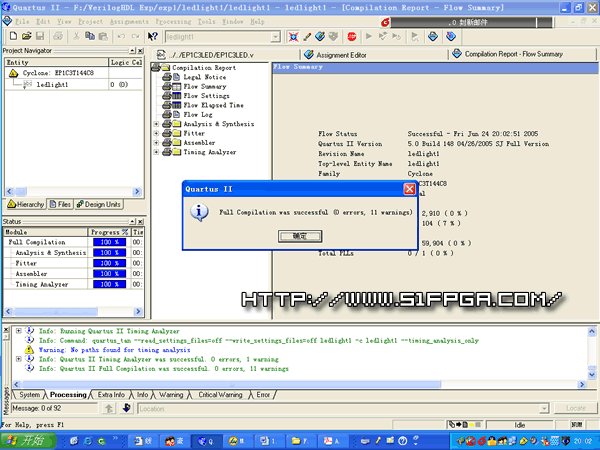Click the Copy toolbar icon
Viewport: 600px width, 450px height.
pyautogui.click(x=90, y=36)
